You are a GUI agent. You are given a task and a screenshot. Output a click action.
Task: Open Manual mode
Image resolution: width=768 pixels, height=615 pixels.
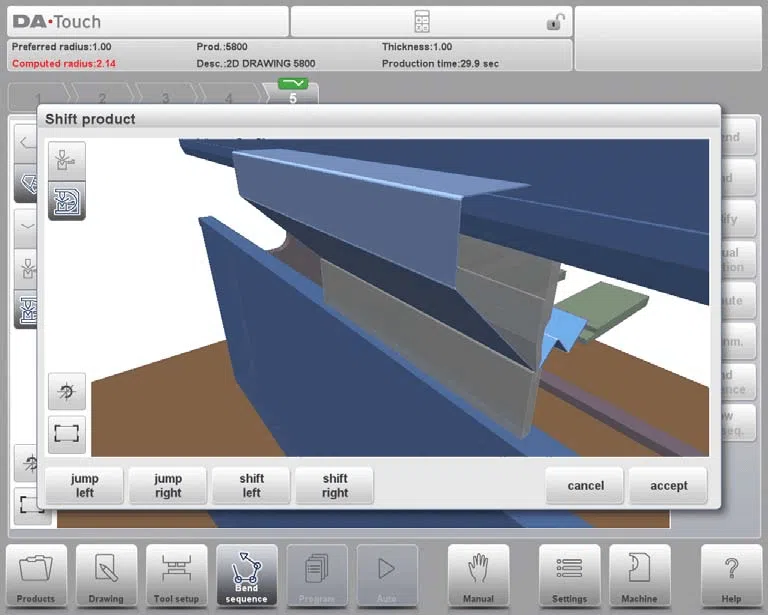point(479,576)
